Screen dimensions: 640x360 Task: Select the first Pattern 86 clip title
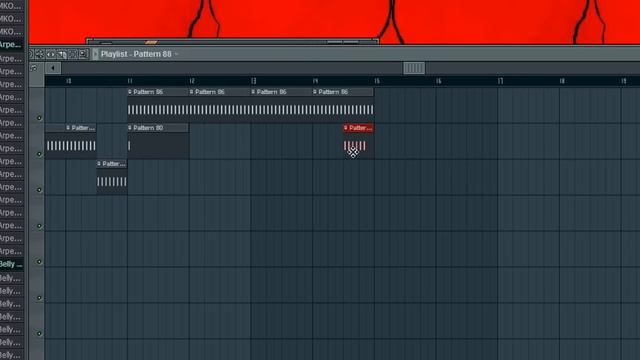pyautogui.click(x=148, y=92)
